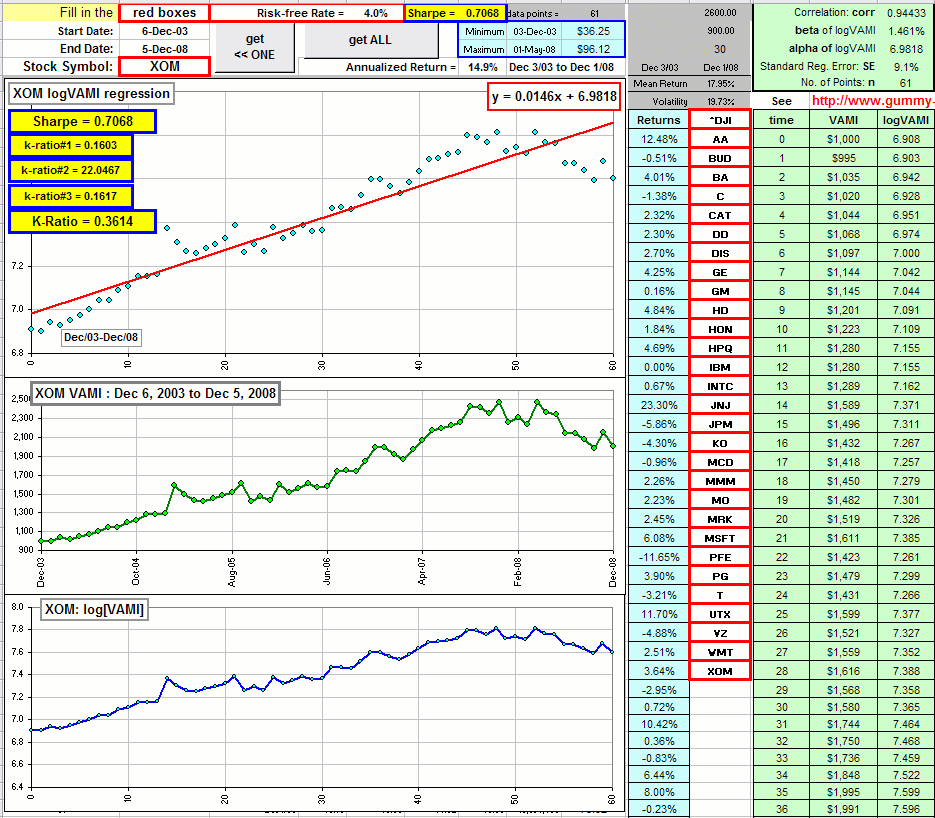
Task: Click the K-Ratio = 0.3614 label
Action: coord(82,222)
